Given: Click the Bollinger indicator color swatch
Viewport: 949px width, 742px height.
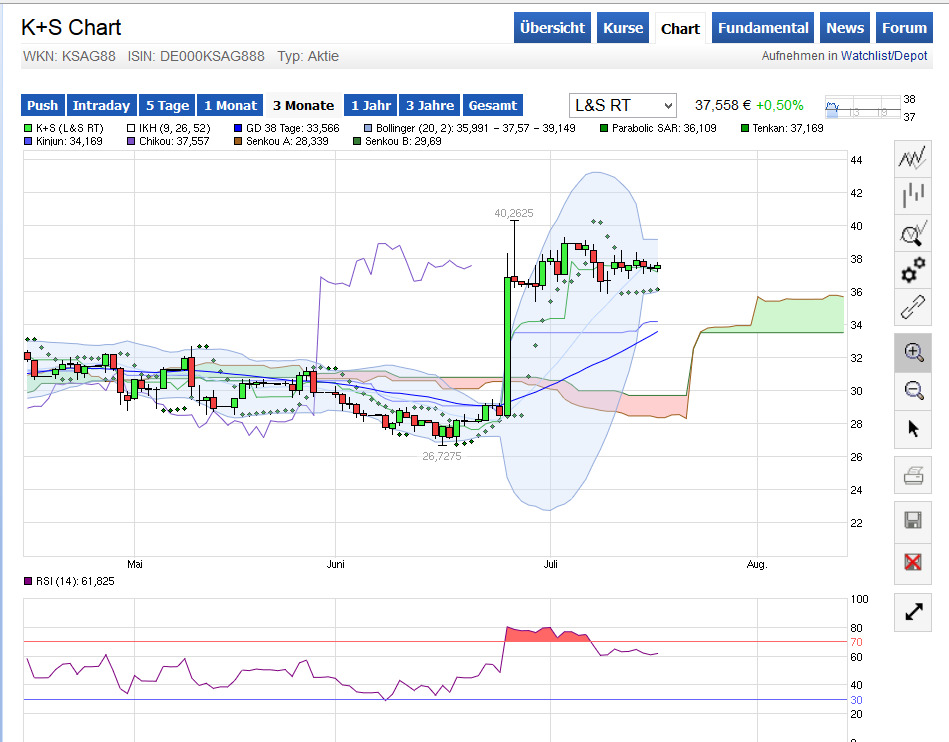Looking at the screenshot, I should [368, 128].
